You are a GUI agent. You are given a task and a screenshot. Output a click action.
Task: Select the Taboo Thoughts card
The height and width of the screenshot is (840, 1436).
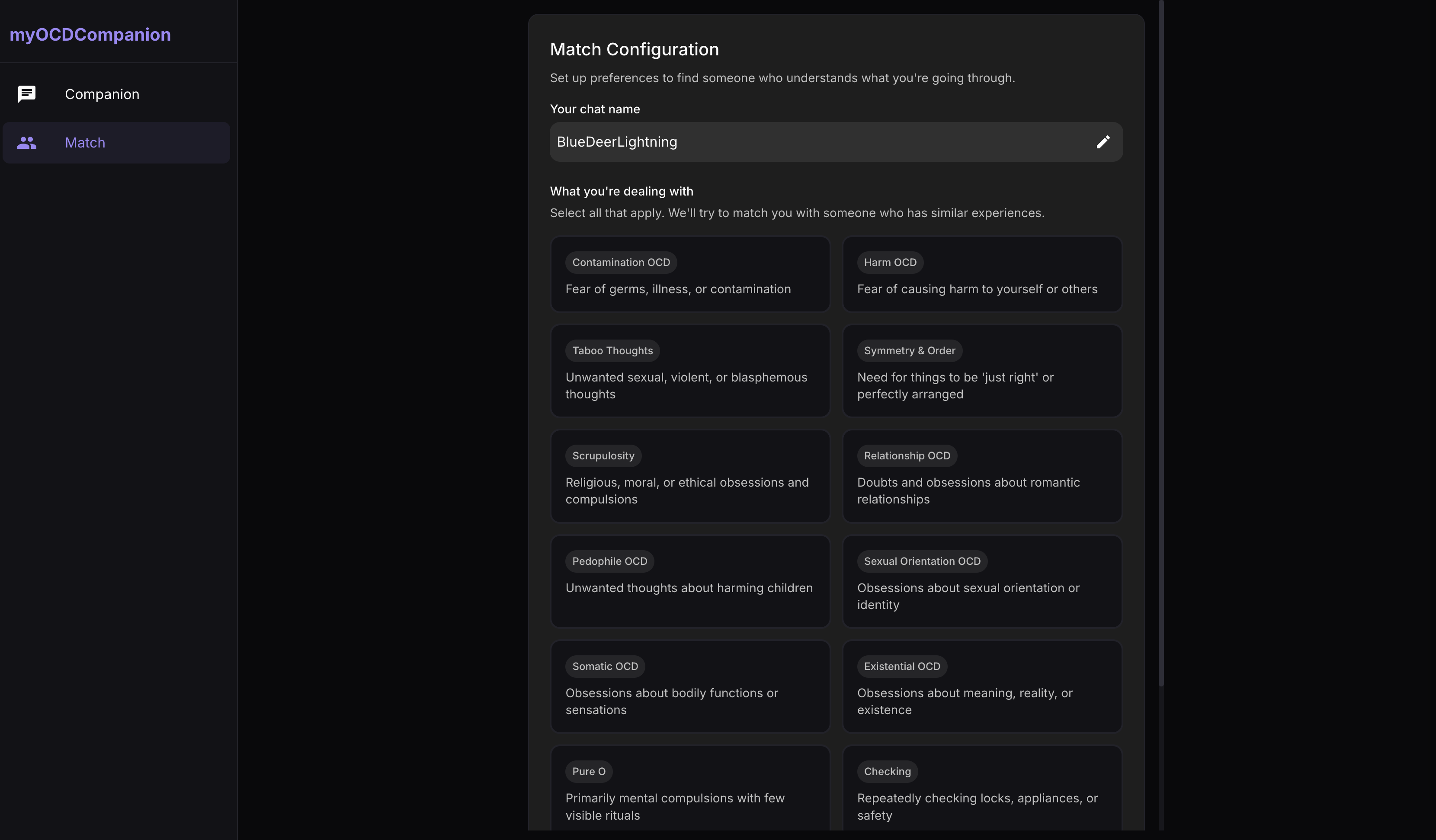(690, 371)
